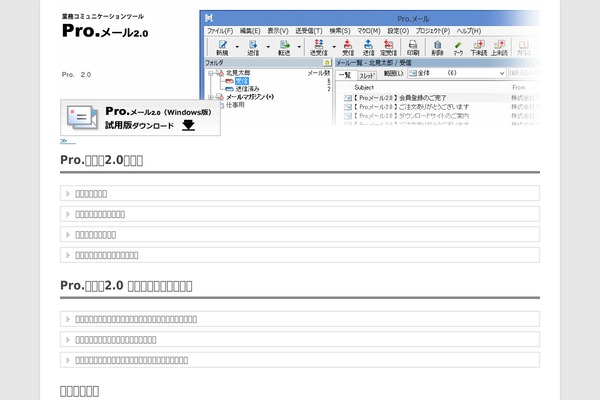This screenshot has width=600, height=400.
Task: Select the 北見太郎 account in the folder tree
Action: tap(238, 73)
